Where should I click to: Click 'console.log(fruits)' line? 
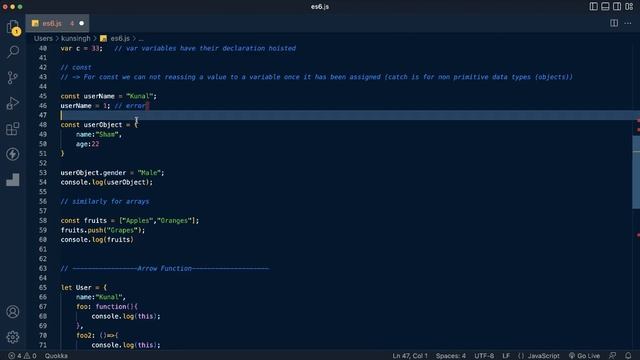pos(97,240)
